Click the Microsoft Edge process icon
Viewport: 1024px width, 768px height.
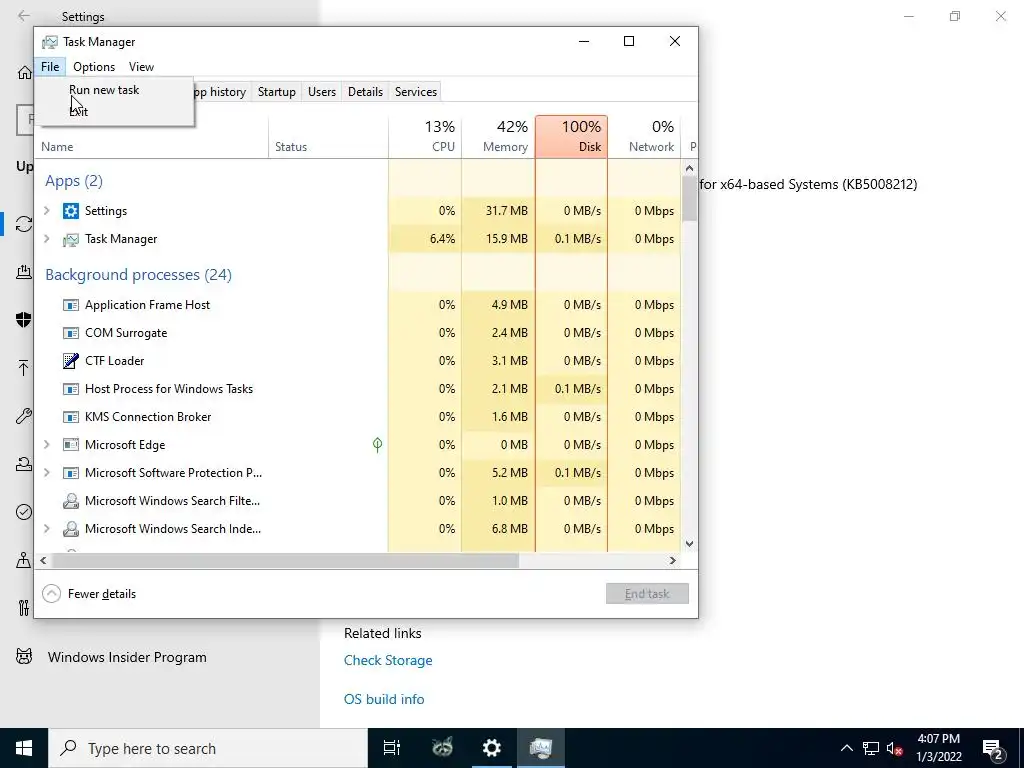(x=71, y=445)
